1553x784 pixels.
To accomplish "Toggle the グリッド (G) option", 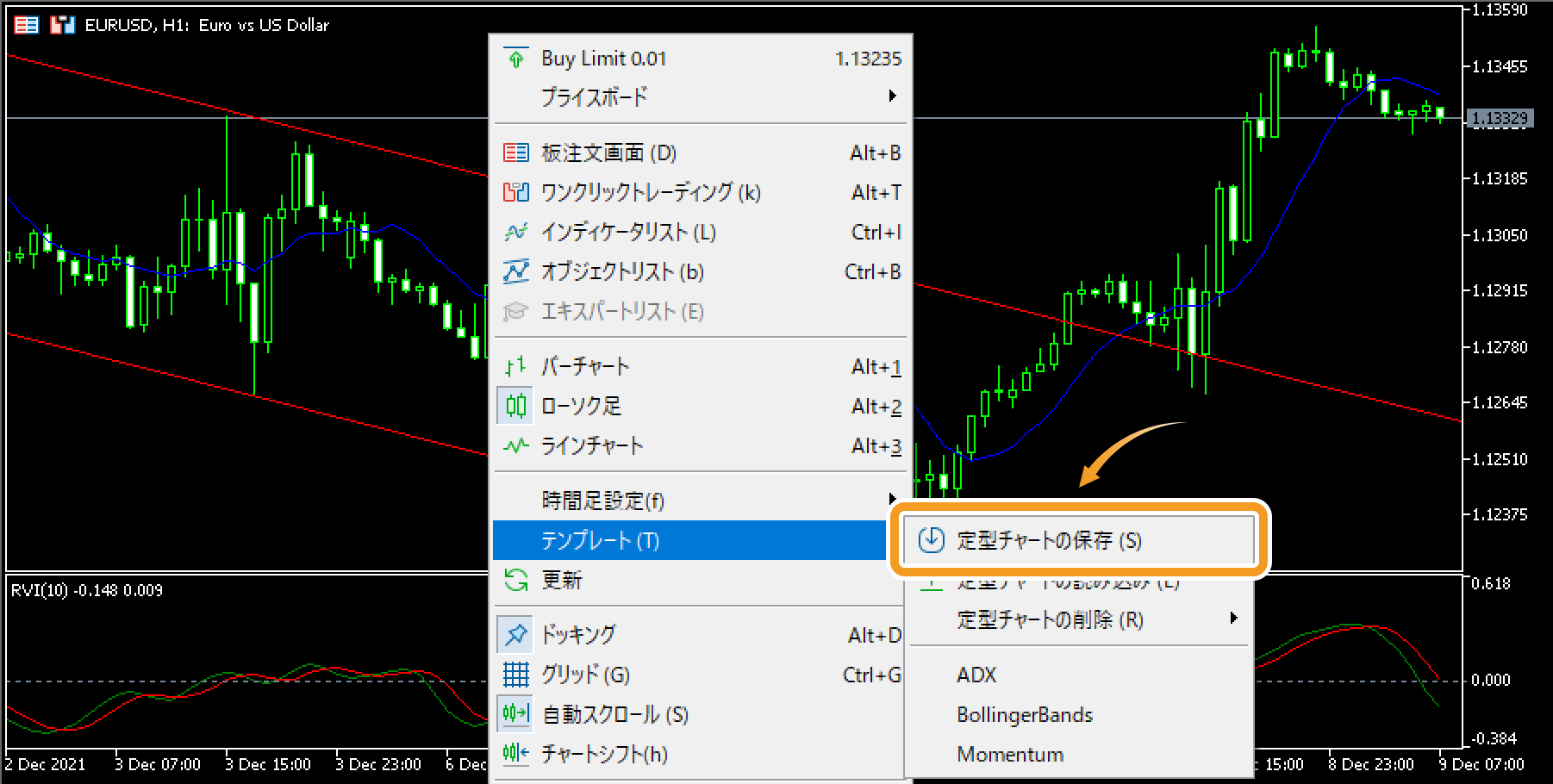I will pos(700,675).
